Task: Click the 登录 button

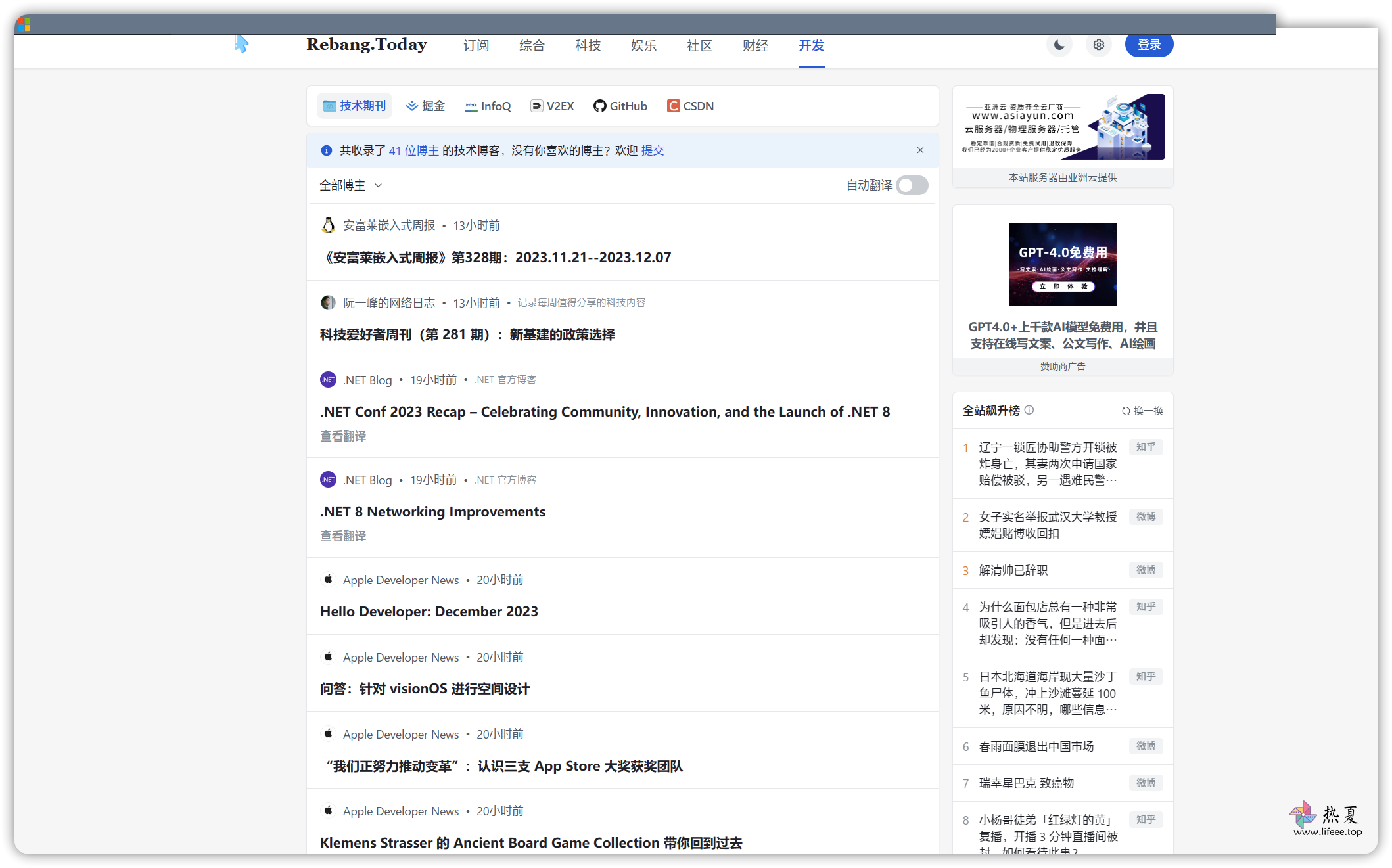Action: pyautogui.click(x=1149, y=45)
